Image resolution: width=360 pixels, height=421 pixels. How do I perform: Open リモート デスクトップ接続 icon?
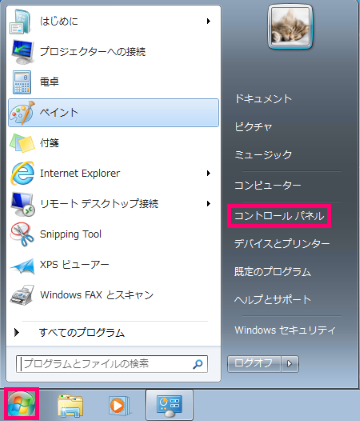click(22, 204)
